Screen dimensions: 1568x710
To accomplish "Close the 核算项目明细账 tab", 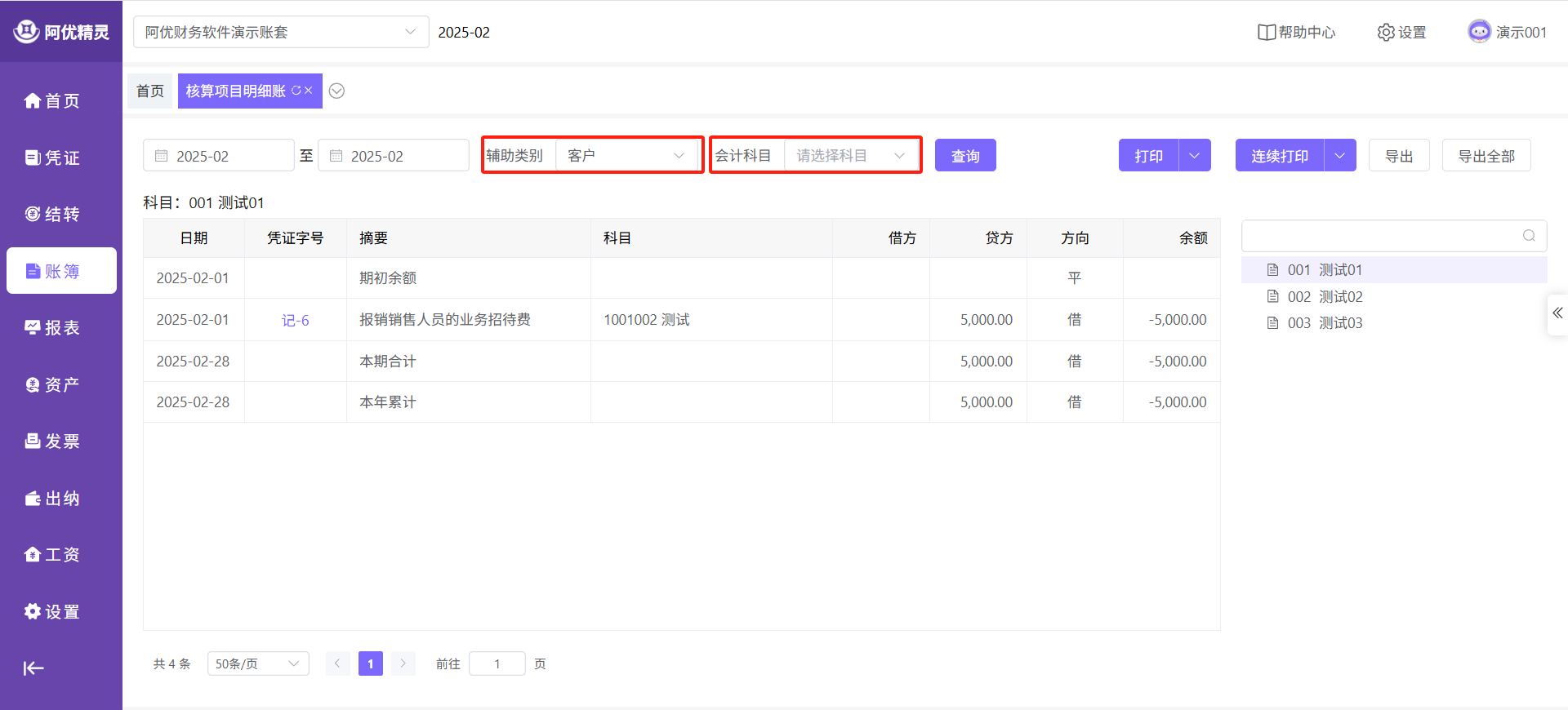I will coord(309,91).
